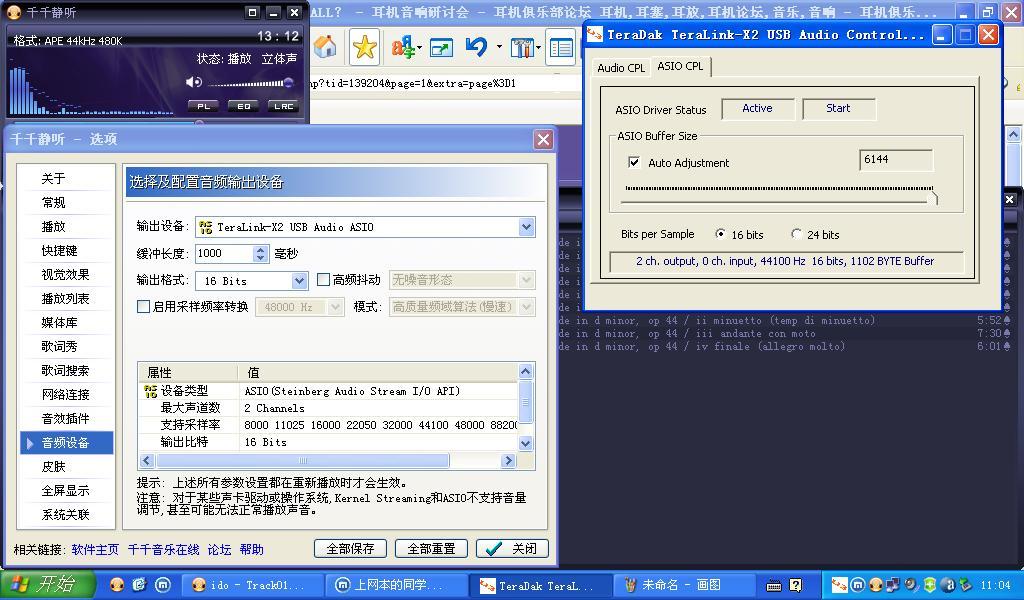Image resolution: width=1024 pixels, height=600 pixels.
Task: Switch to ido - Track01 taskbar window
Action: [x=251, y=585]
